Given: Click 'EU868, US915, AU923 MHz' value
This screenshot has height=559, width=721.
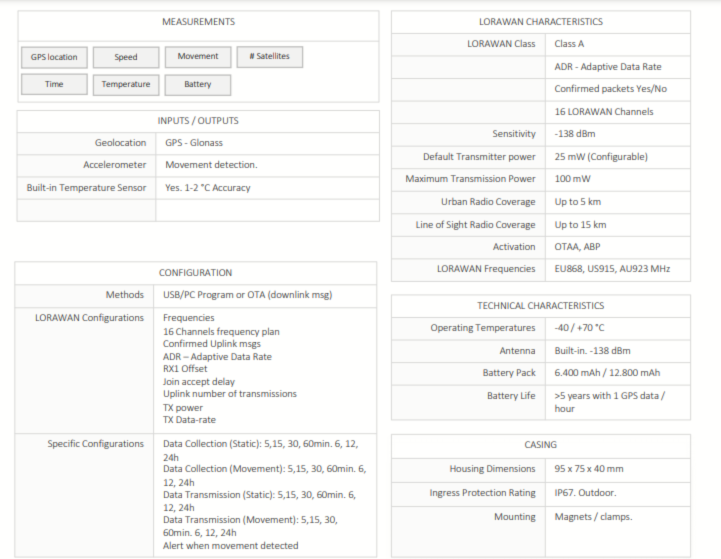Looking at the screenshot, I should pos(612,269).
